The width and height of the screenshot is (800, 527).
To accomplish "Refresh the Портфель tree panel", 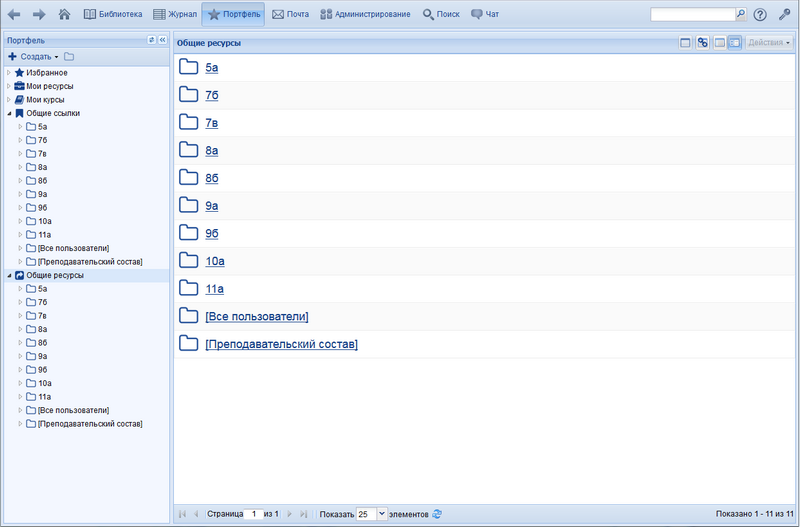I will 151,40.
